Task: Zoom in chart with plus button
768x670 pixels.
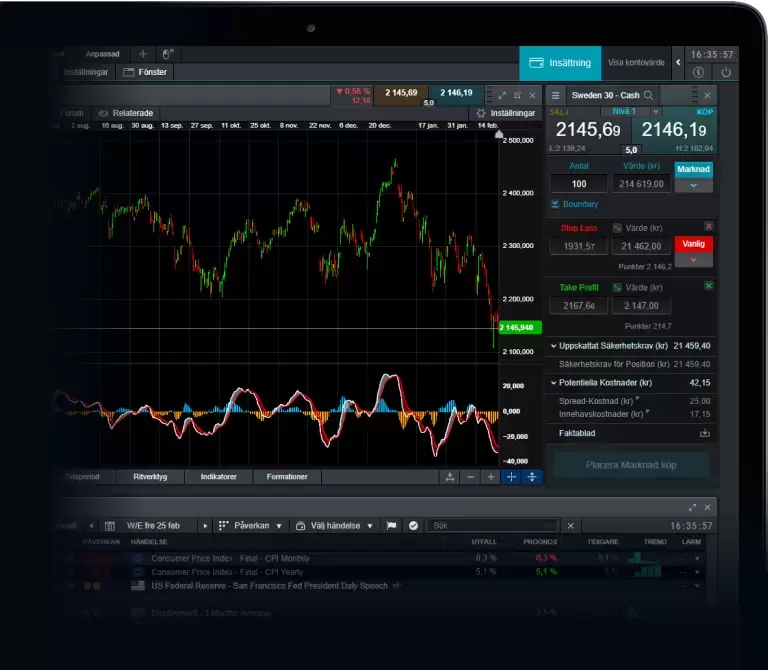Action: click(x=490, y=477)
